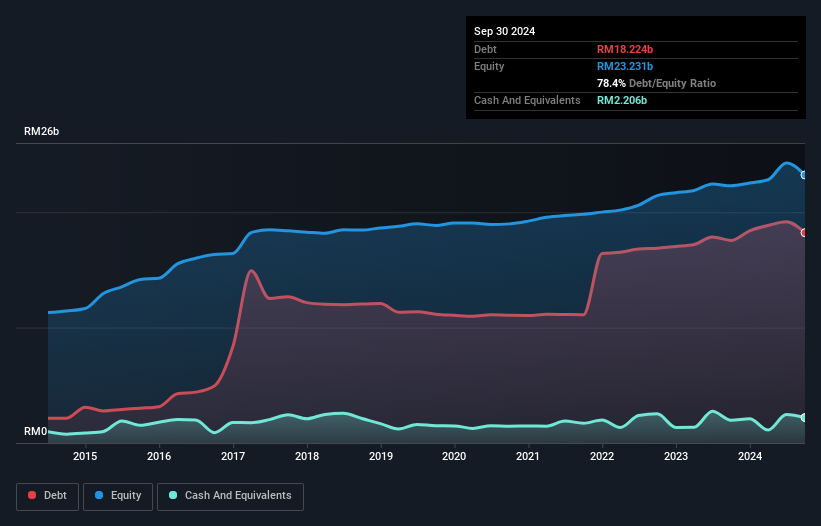
Task: Click the Debt label in tooltip
Action: [485, 49]
